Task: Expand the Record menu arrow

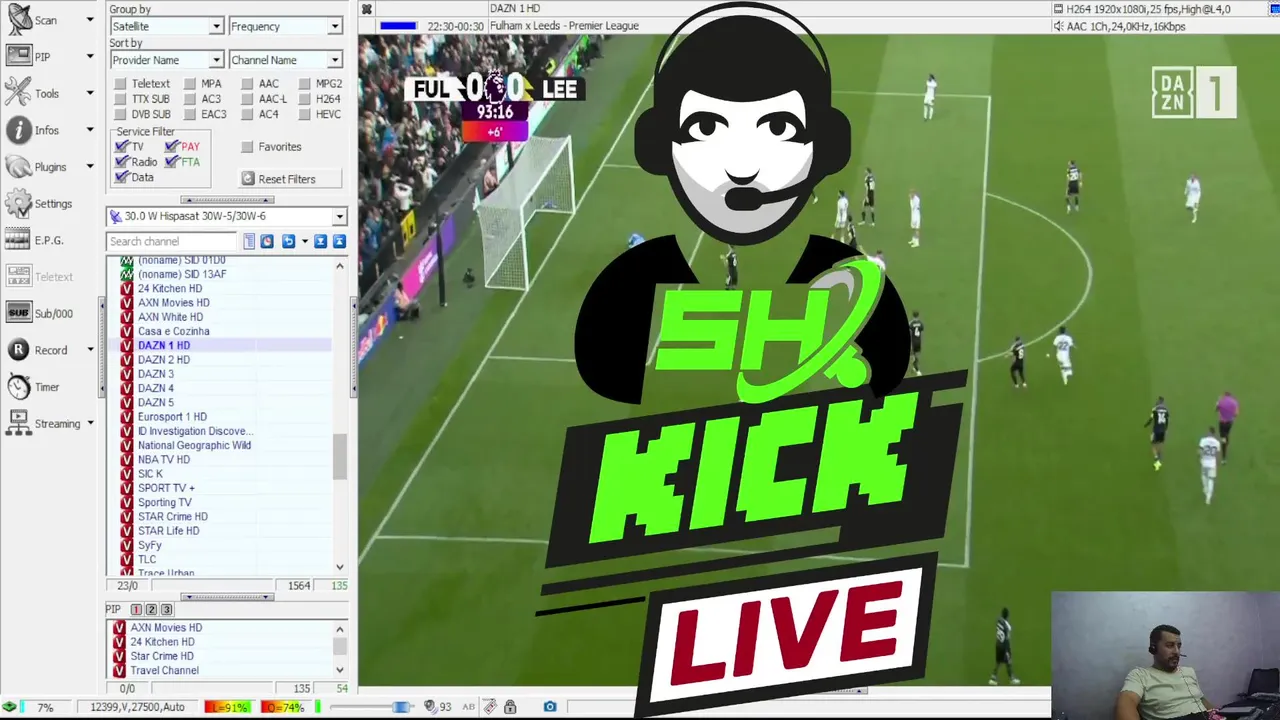Action: (x=90, y=350)
